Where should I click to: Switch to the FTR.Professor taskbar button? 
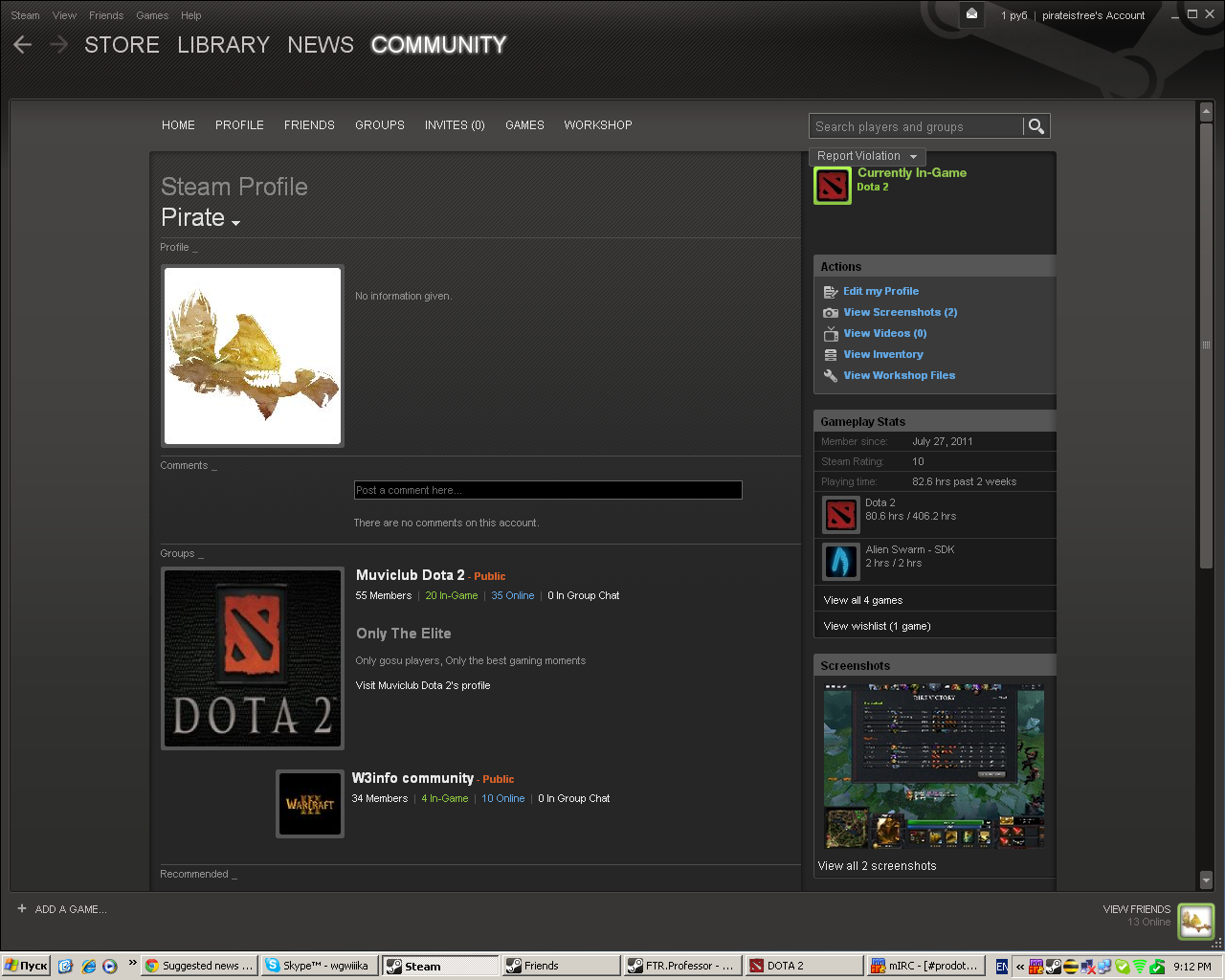pos(682,966)
